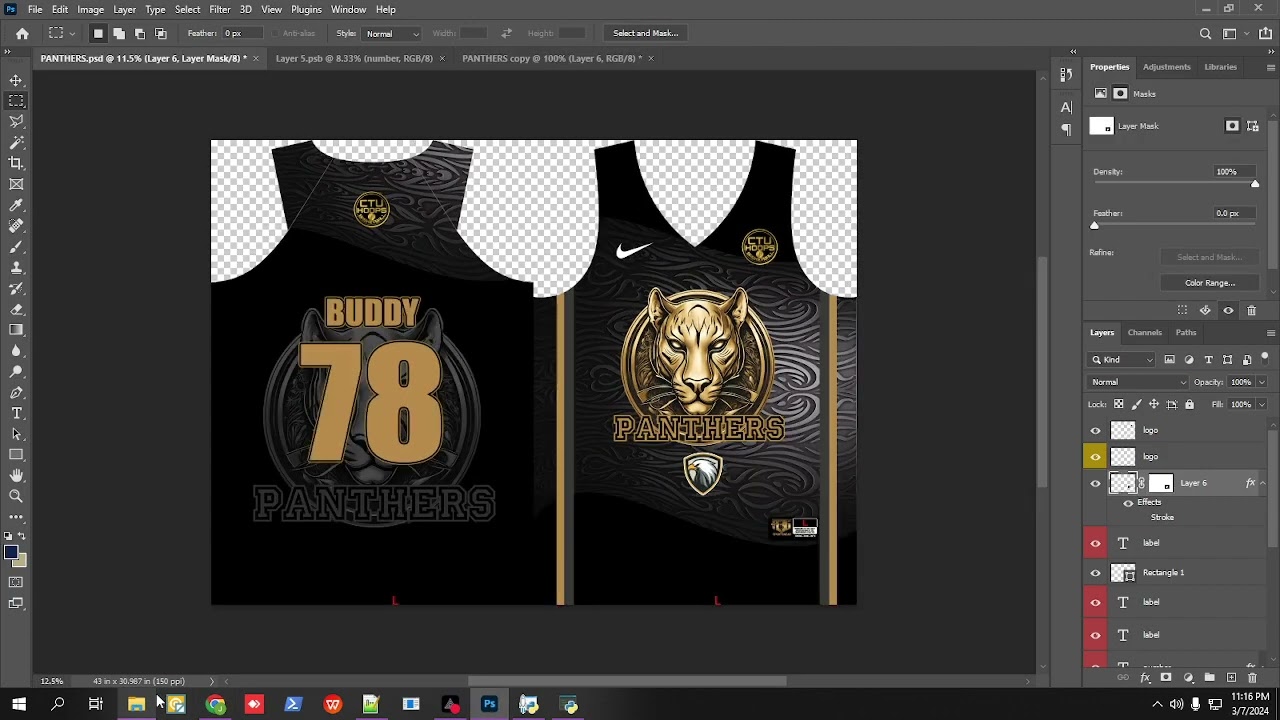Click the delete layer trash icon
Screen dimensions: 1280x720
click(x=1252, y=678)
